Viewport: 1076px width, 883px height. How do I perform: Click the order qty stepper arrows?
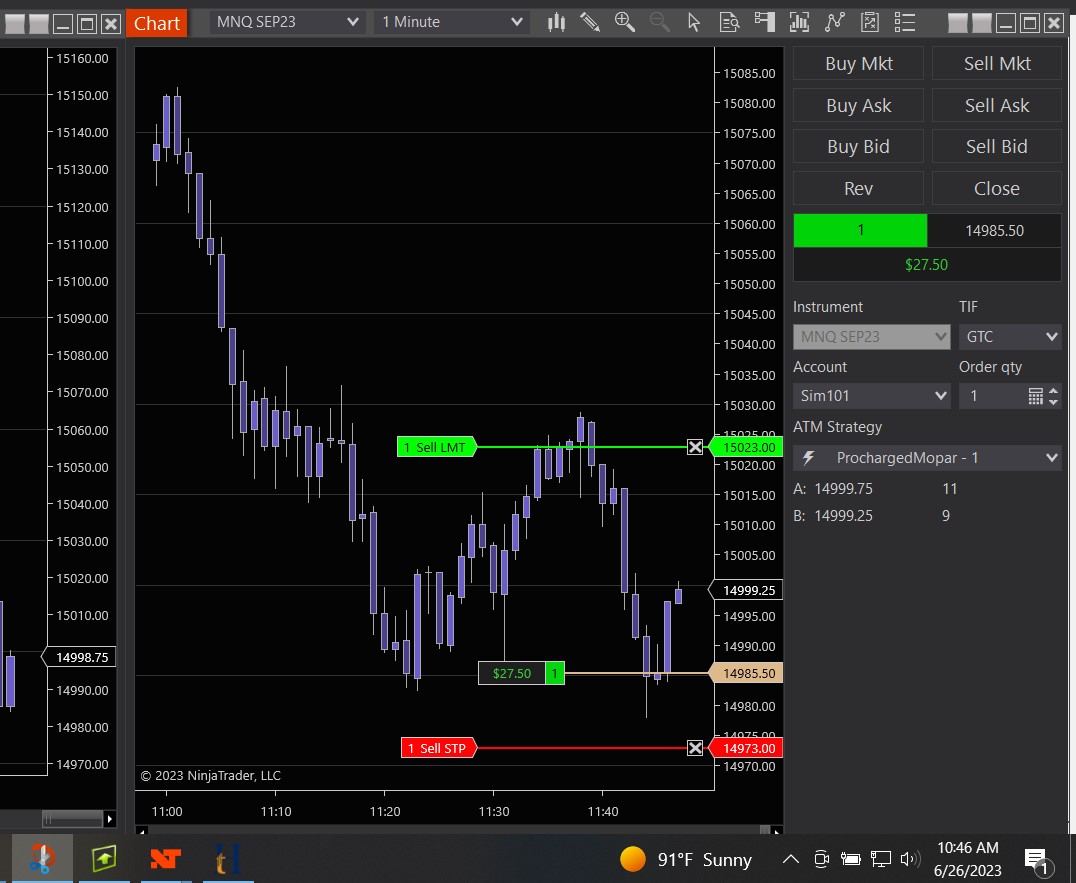(x=1053, y=396)
